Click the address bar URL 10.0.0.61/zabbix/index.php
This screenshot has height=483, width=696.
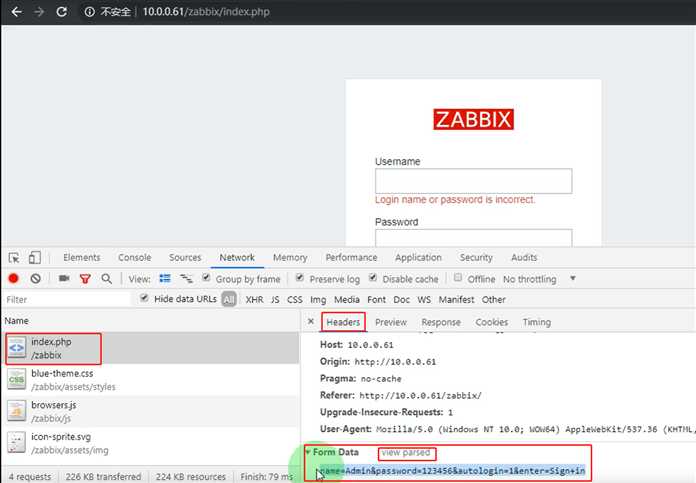(206, 12)
